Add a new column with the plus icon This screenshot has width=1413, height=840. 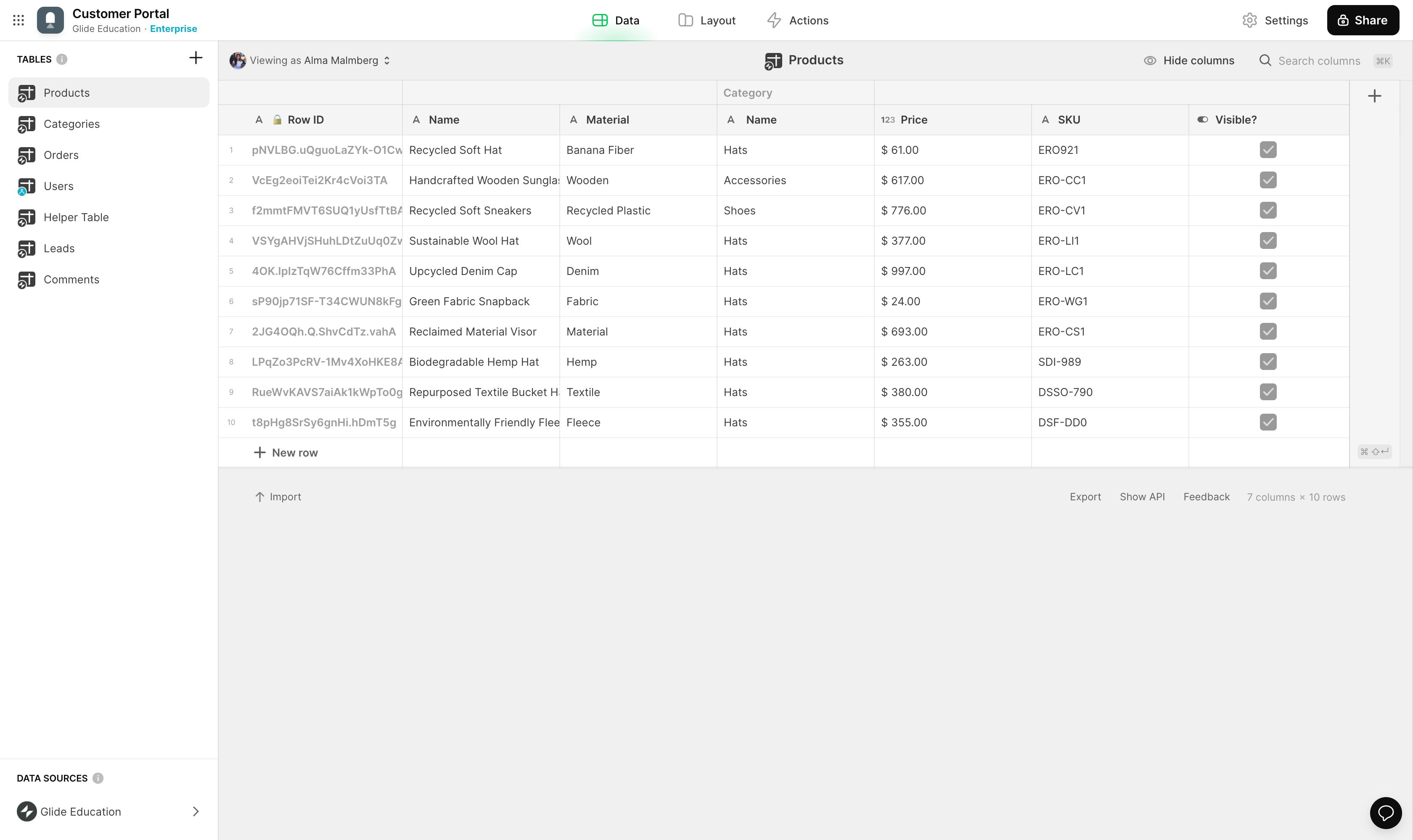1374,95
